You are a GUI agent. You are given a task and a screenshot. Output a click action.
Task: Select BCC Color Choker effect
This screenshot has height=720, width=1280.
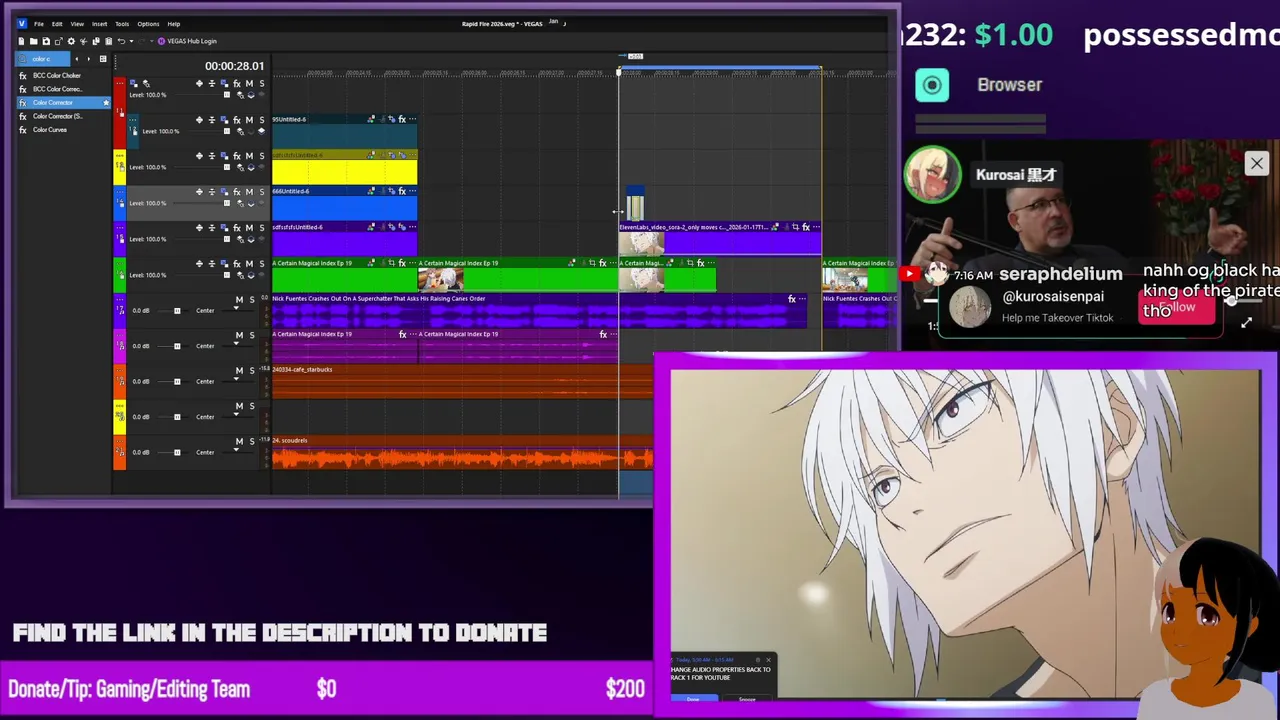point(57,75)
